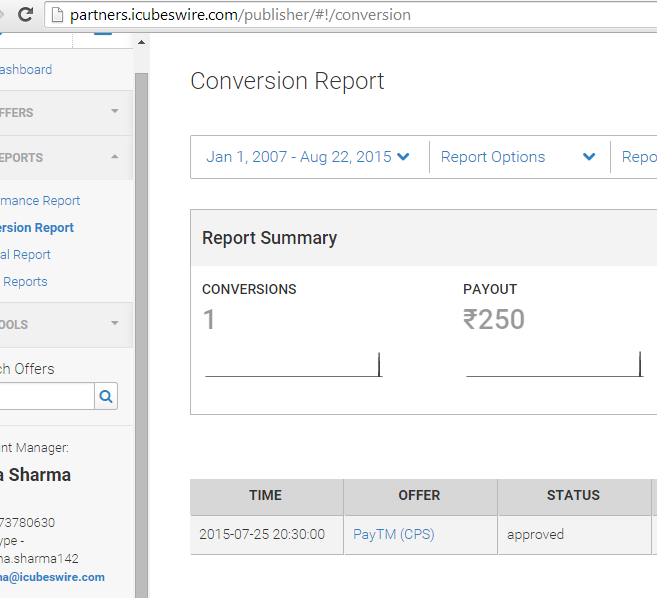This screenshot has height=598, width=657.
Task: Go to the Dashboard link
Action: tap(26, 70)
